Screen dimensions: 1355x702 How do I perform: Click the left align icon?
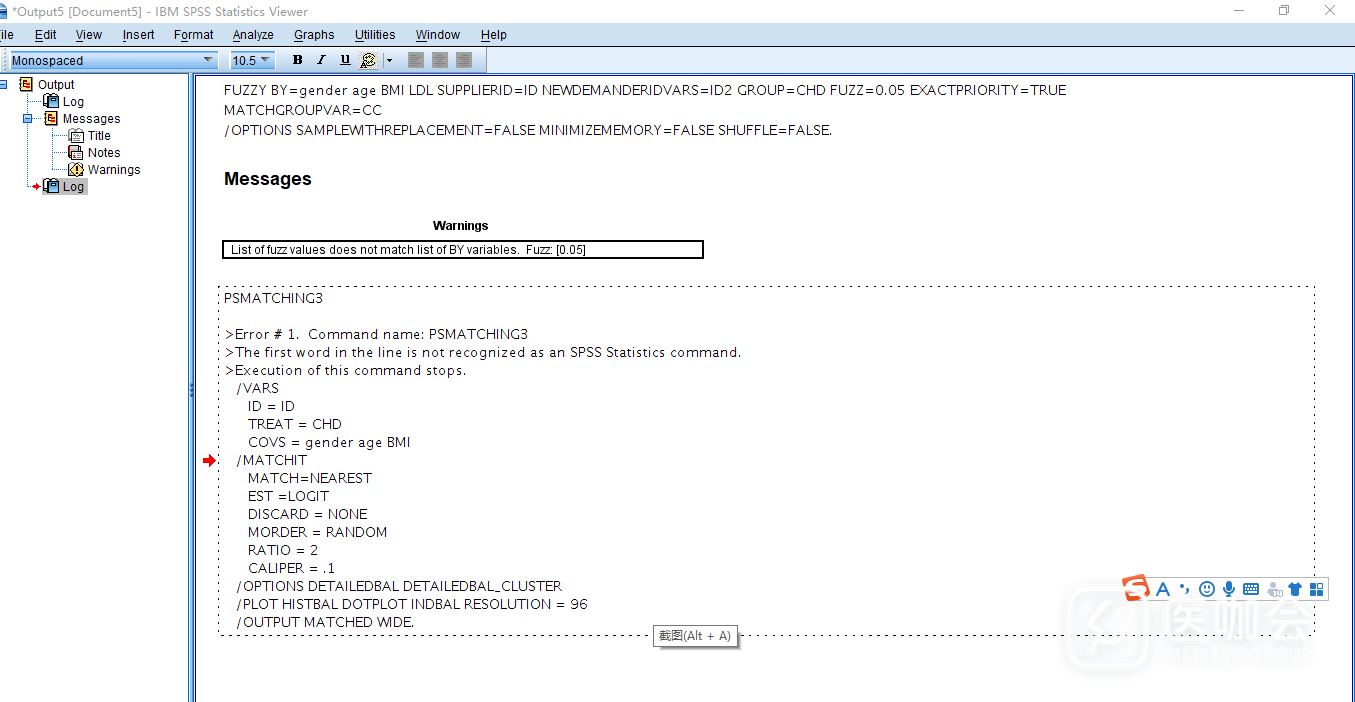click(416, 60)
